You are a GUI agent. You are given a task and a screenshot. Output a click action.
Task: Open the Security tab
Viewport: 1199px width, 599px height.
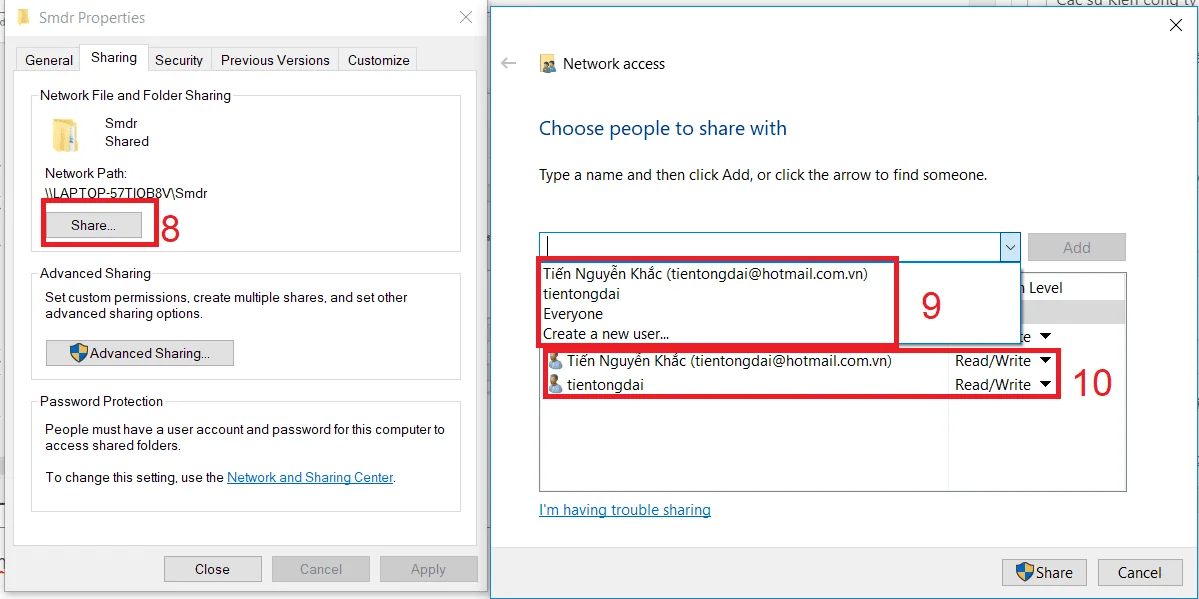click(179, 60)
